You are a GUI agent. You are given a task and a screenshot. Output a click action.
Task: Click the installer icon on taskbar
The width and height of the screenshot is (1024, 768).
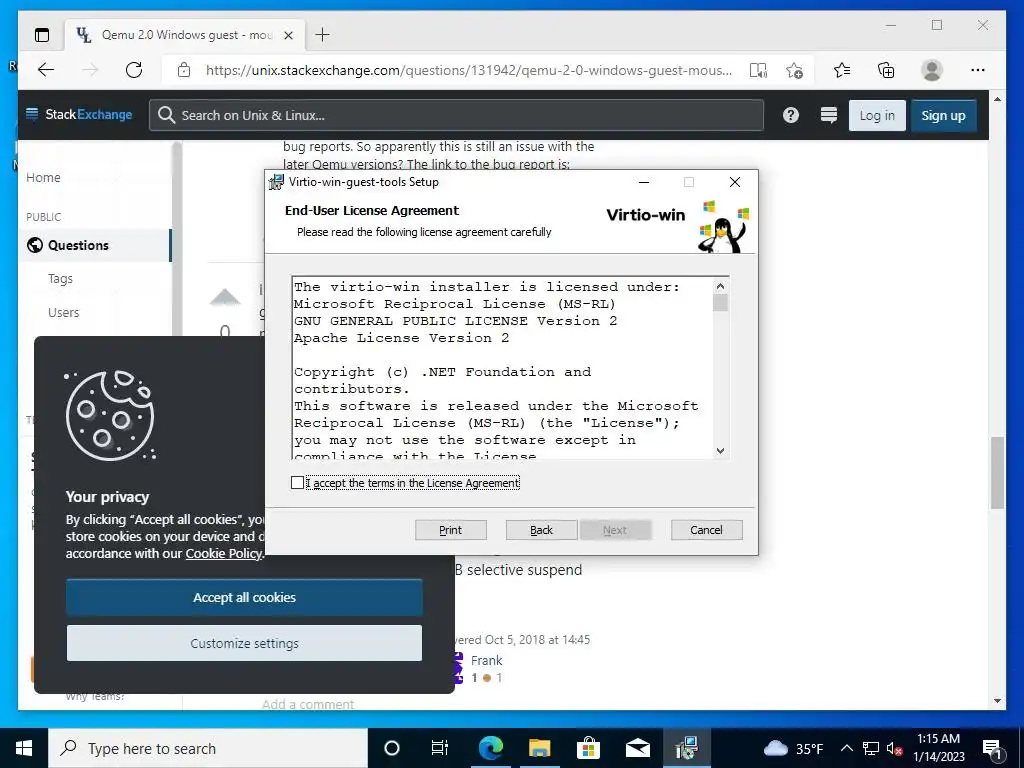pyautogui.click(x=686, y=748)
